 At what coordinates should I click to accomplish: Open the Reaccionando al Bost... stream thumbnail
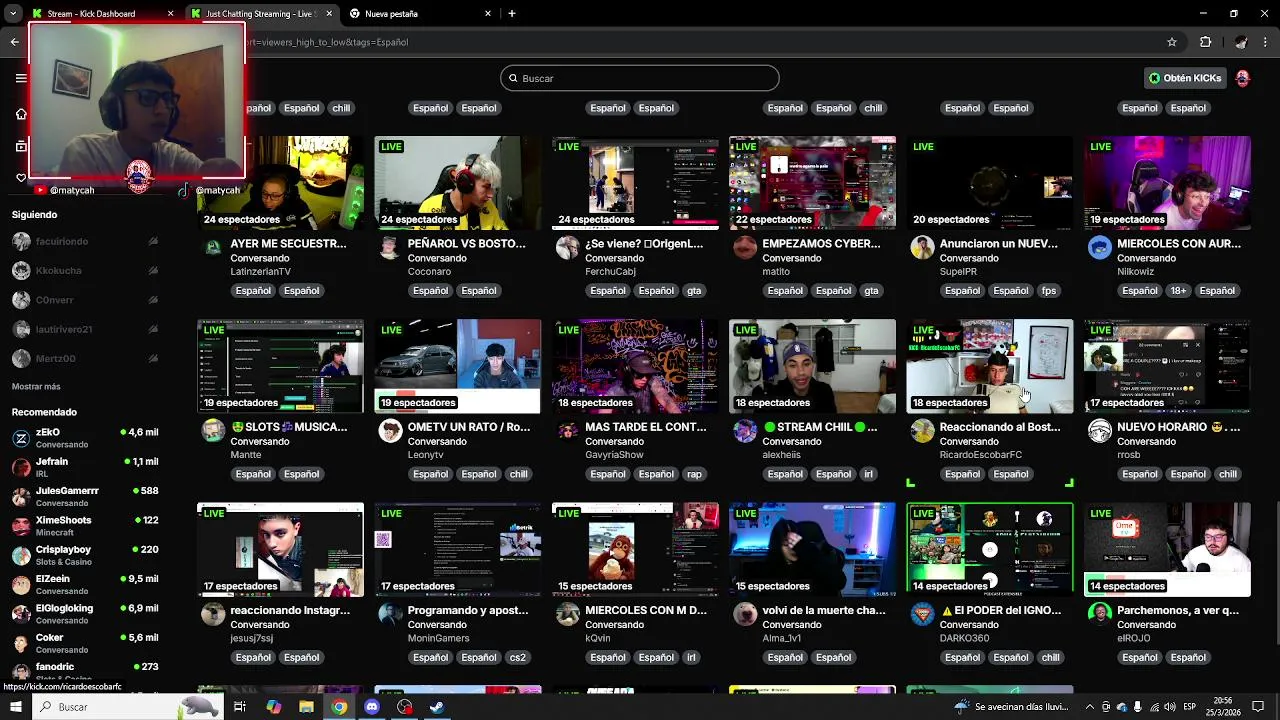990,366
